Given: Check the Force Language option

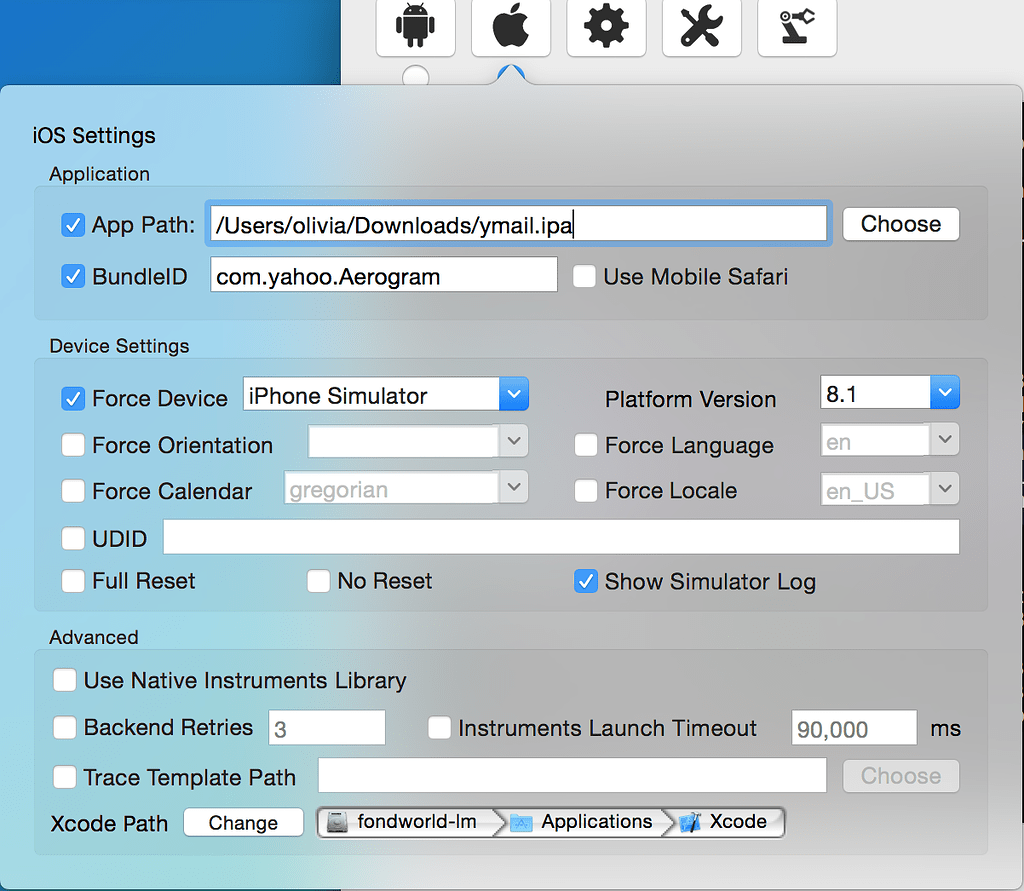Looking at the screenshot, I should [x=585, y=445].
